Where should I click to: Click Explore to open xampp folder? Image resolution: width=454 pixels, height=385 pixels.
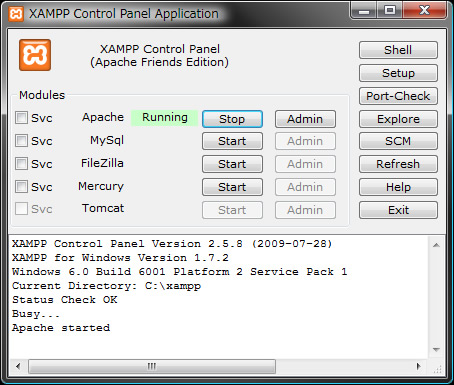pyautogui.click(x=398, y=119)
